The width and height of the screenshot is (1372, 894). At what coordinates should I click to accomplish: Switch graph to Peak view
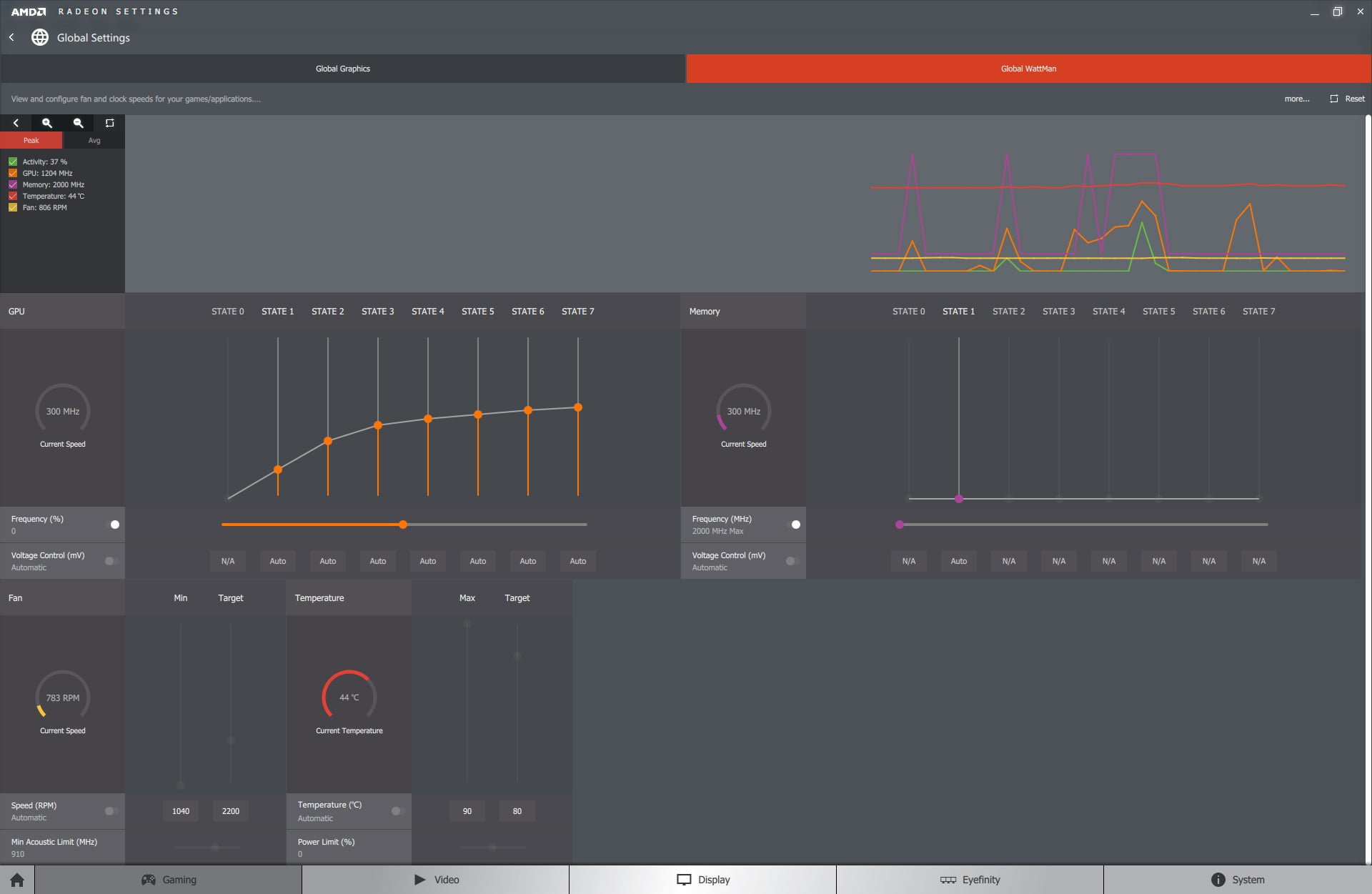pos(31,140)
